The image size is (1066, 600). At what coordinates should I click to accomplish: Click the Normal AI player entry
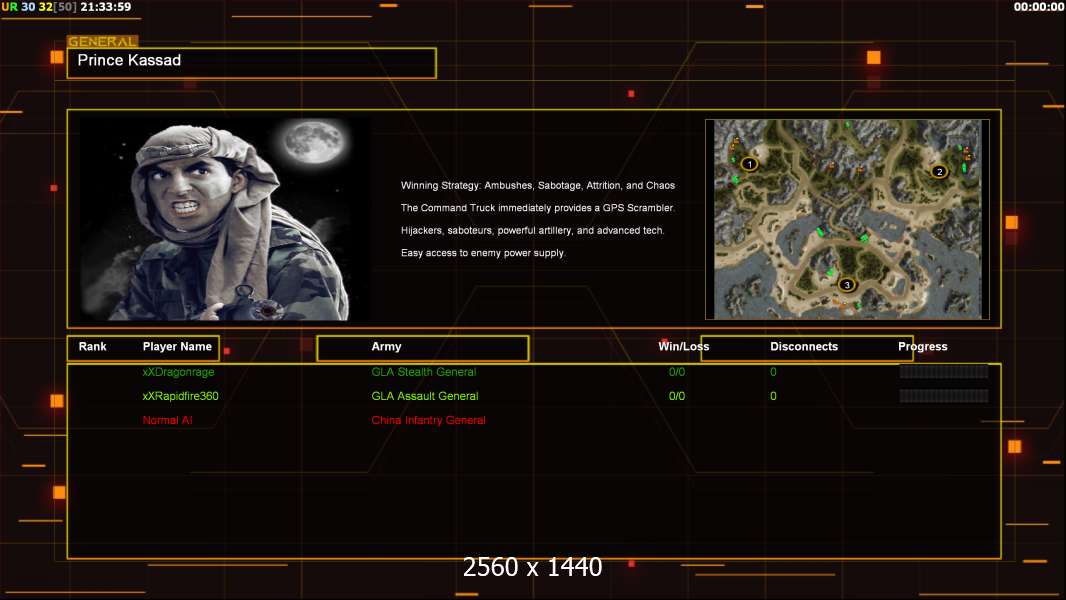[167, 420]
